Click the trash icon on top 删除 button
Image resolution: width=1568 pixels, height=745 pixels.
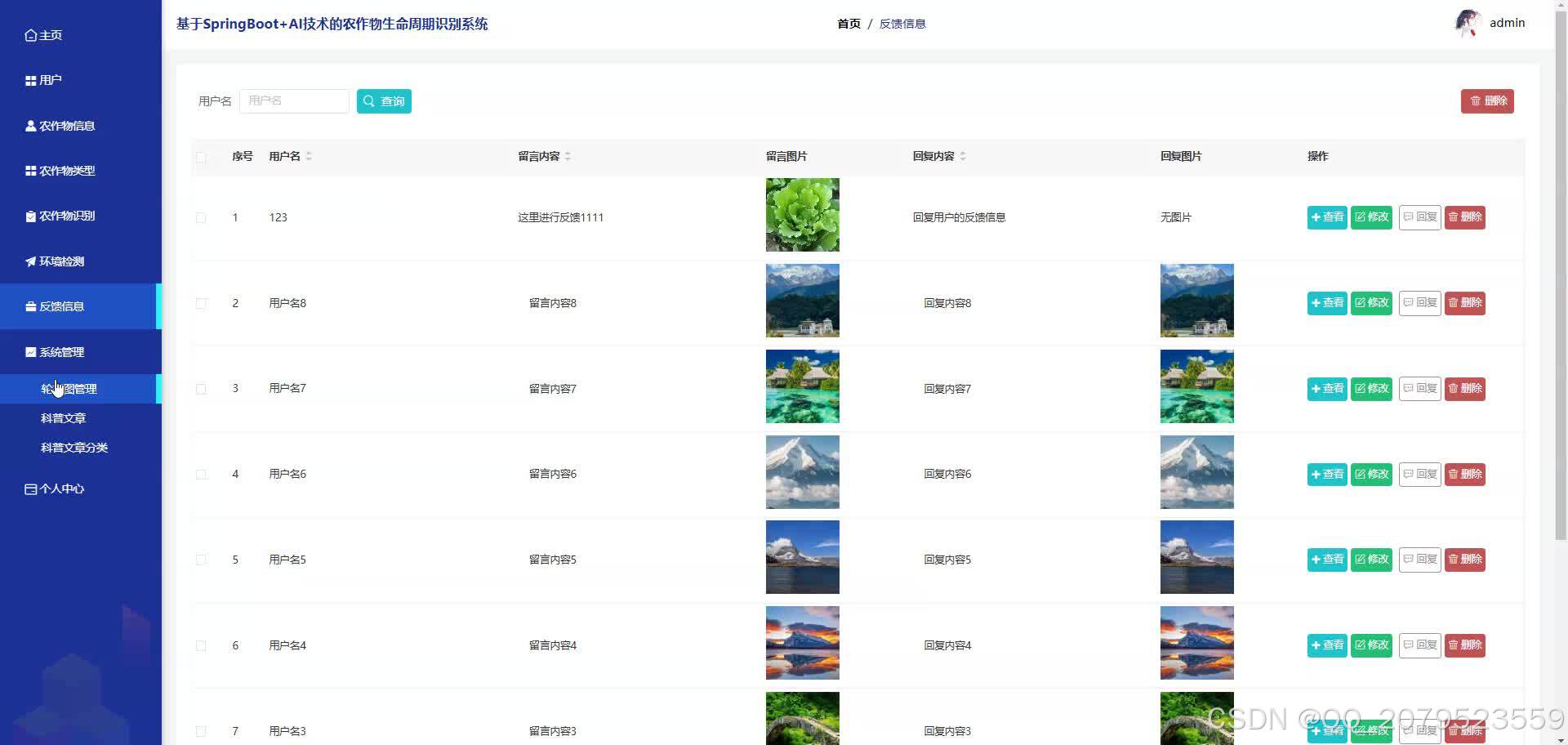click(1475, 101)
